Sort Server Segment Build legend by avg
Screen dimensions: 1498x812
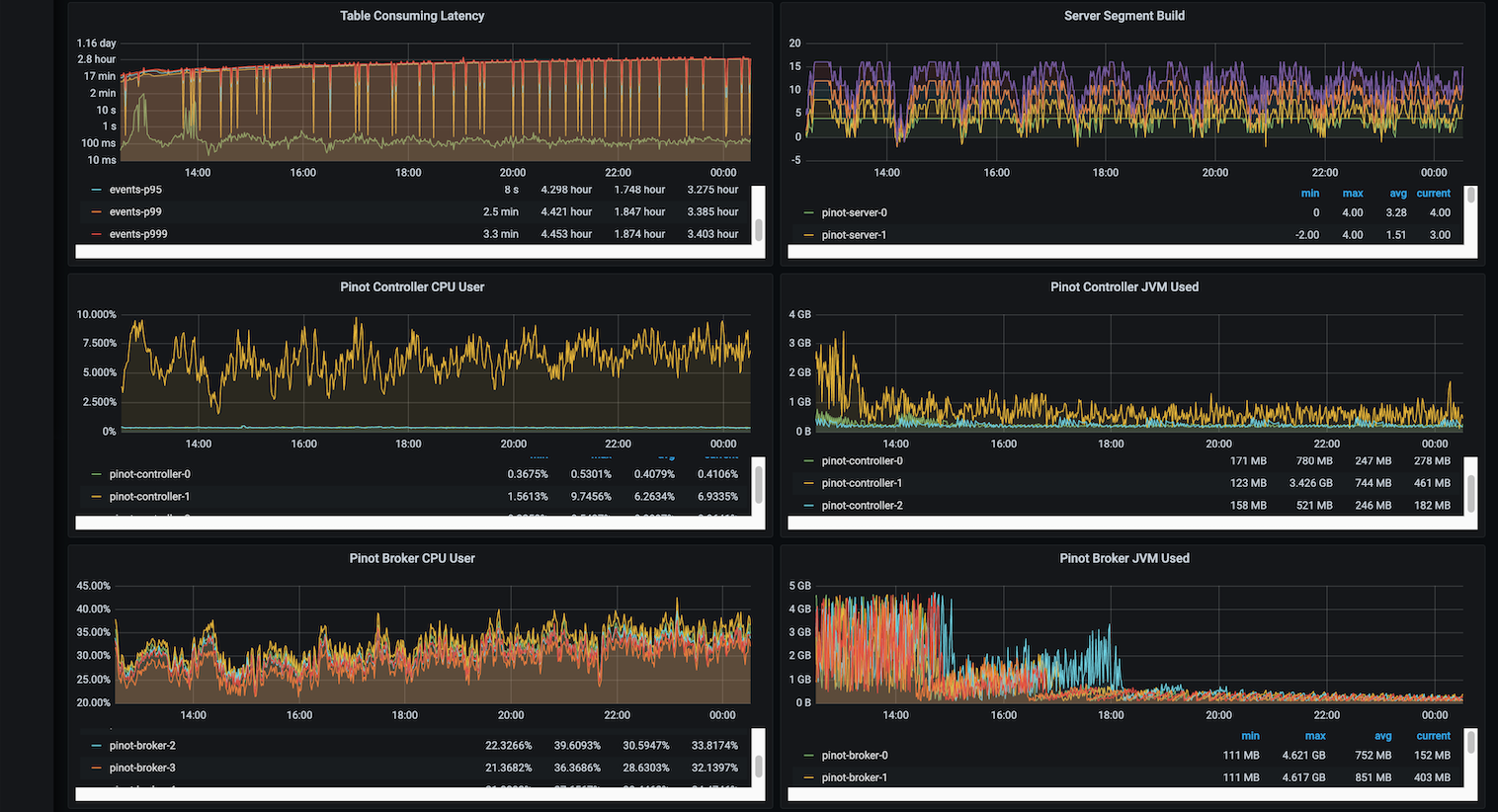pos(1397,194)
